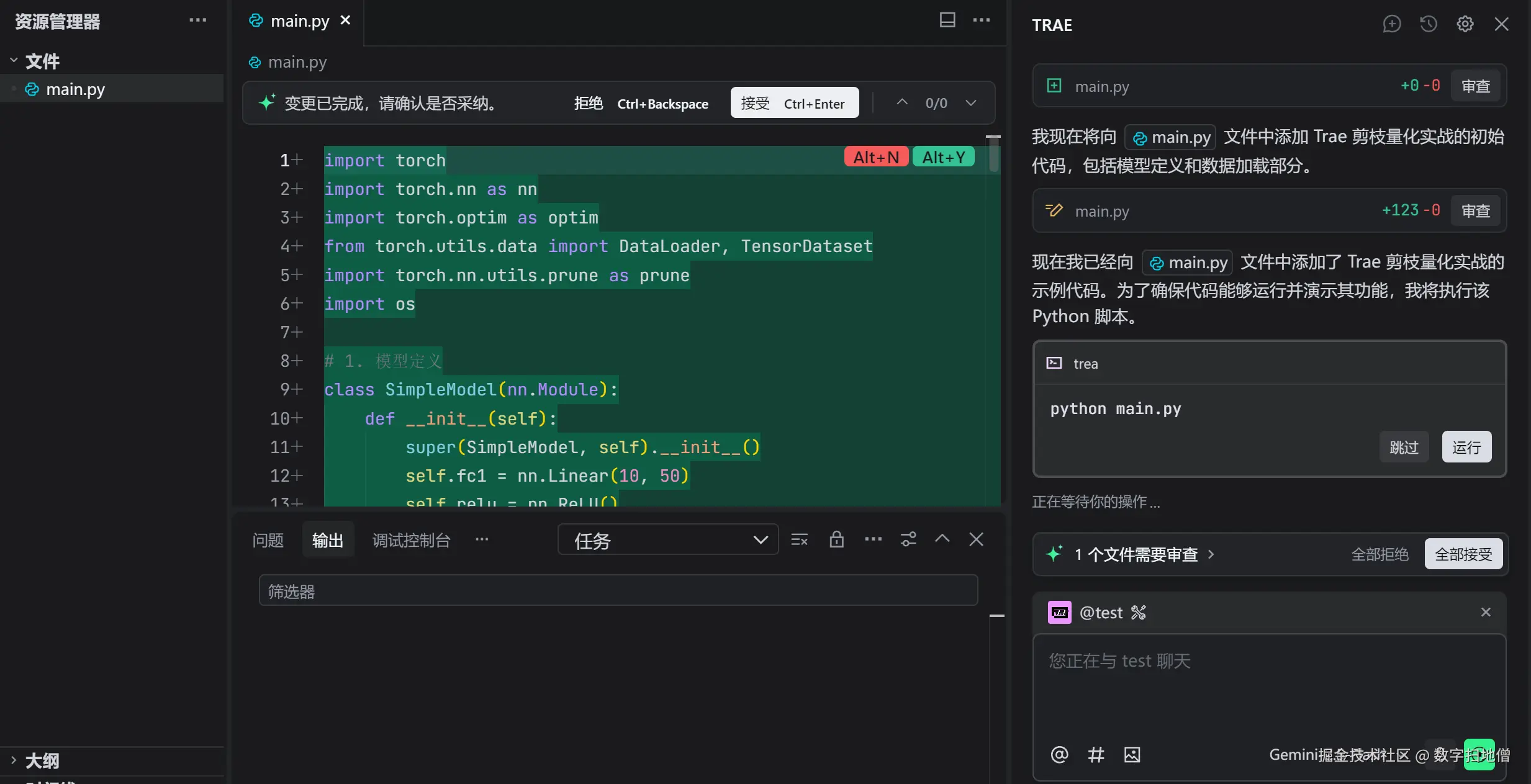
Task: Click 全部接受 to accept all changes
Action: [x=1463, y=554]
